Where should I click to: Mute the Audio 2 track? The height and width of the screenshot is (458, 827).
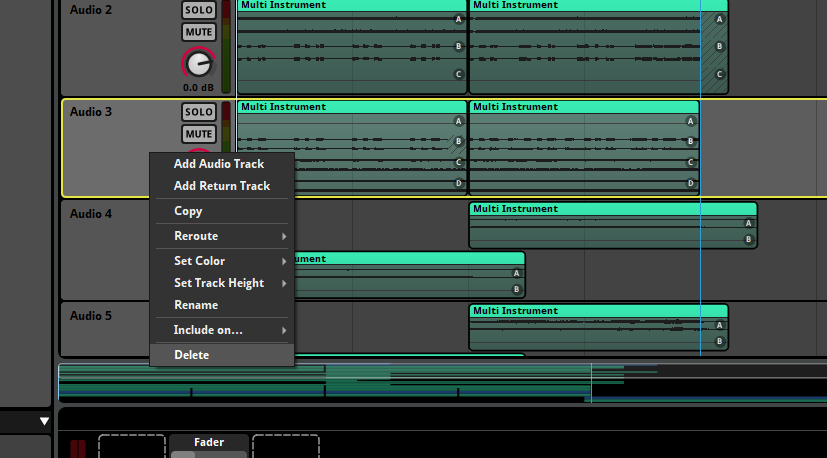click(199, 32)
